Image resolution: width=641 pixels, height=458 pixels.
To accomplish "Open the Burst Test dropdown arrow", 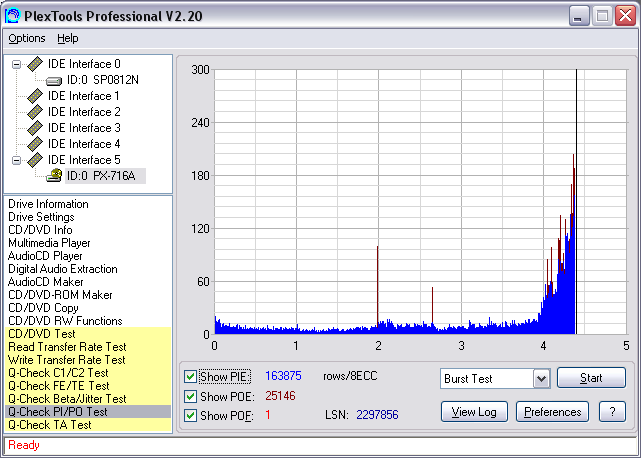I will pos(541,379).
